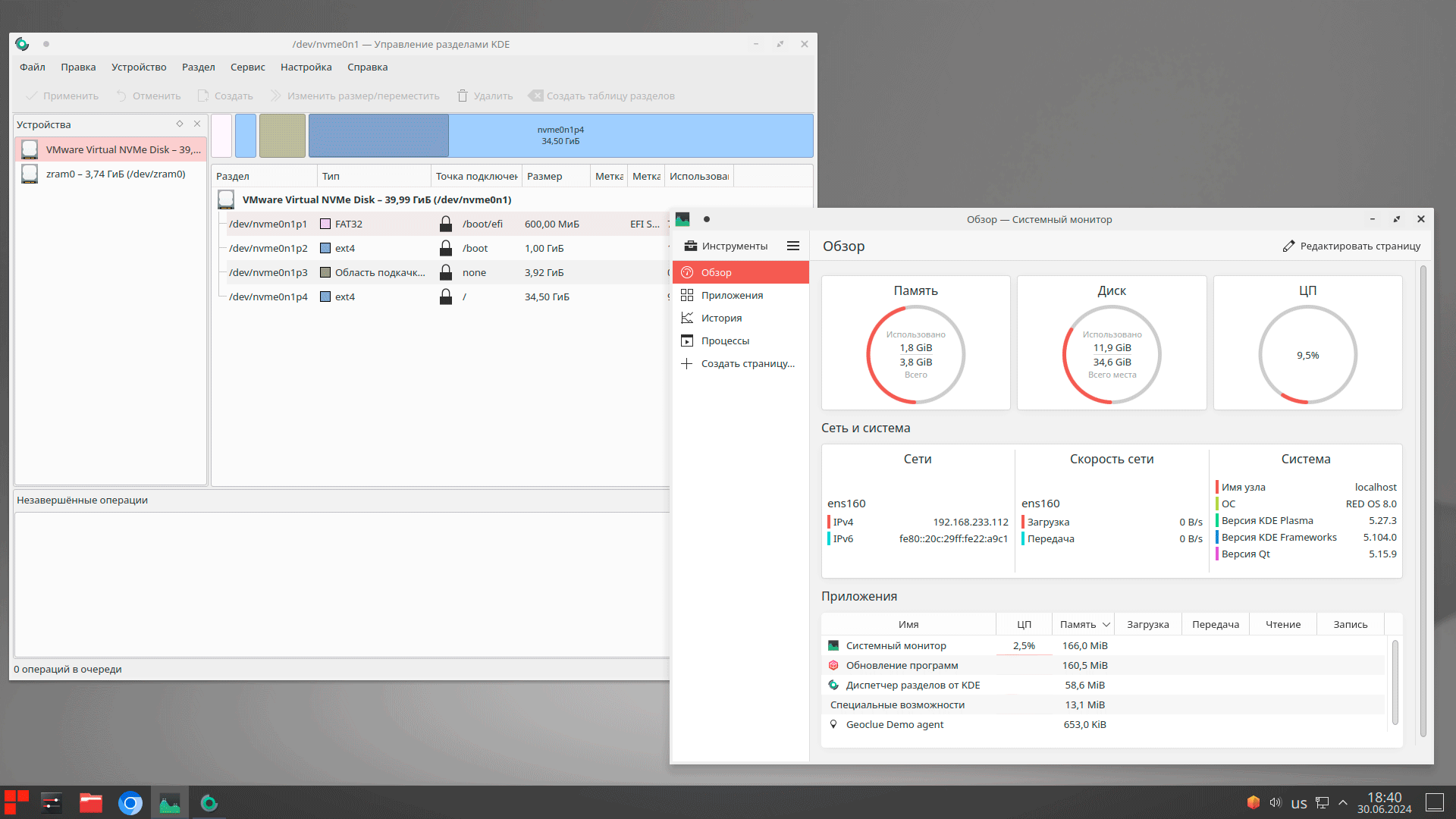Click the pencil icon to edit the page
The width and height of the screenshot is (1456, 819).
1288,246
